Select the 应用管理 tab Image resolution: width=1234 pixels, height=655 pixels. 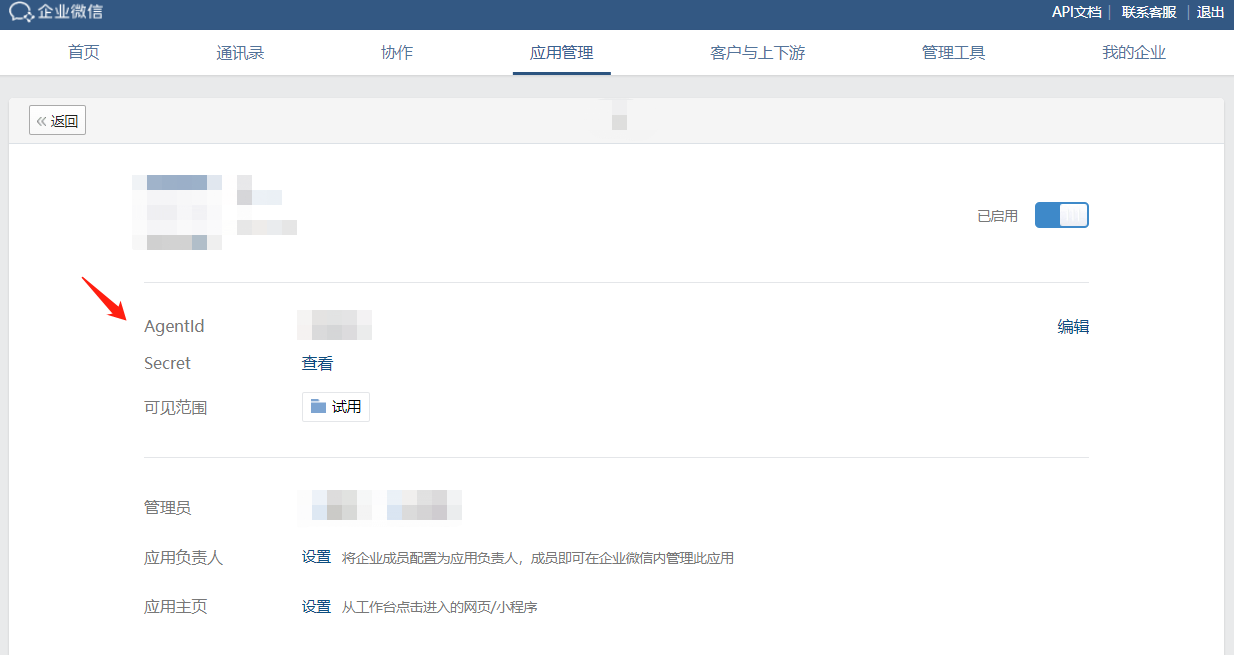(561, 53)
